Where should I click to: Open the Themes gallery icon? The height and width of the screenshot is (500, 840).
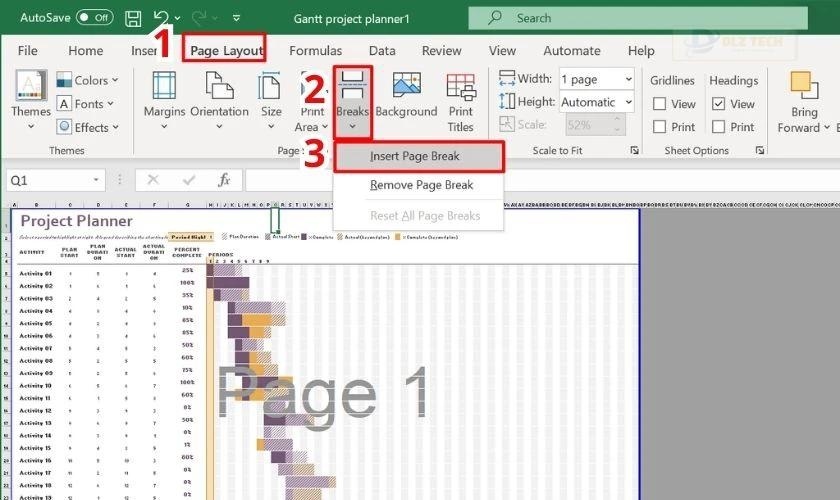[30, 88]
